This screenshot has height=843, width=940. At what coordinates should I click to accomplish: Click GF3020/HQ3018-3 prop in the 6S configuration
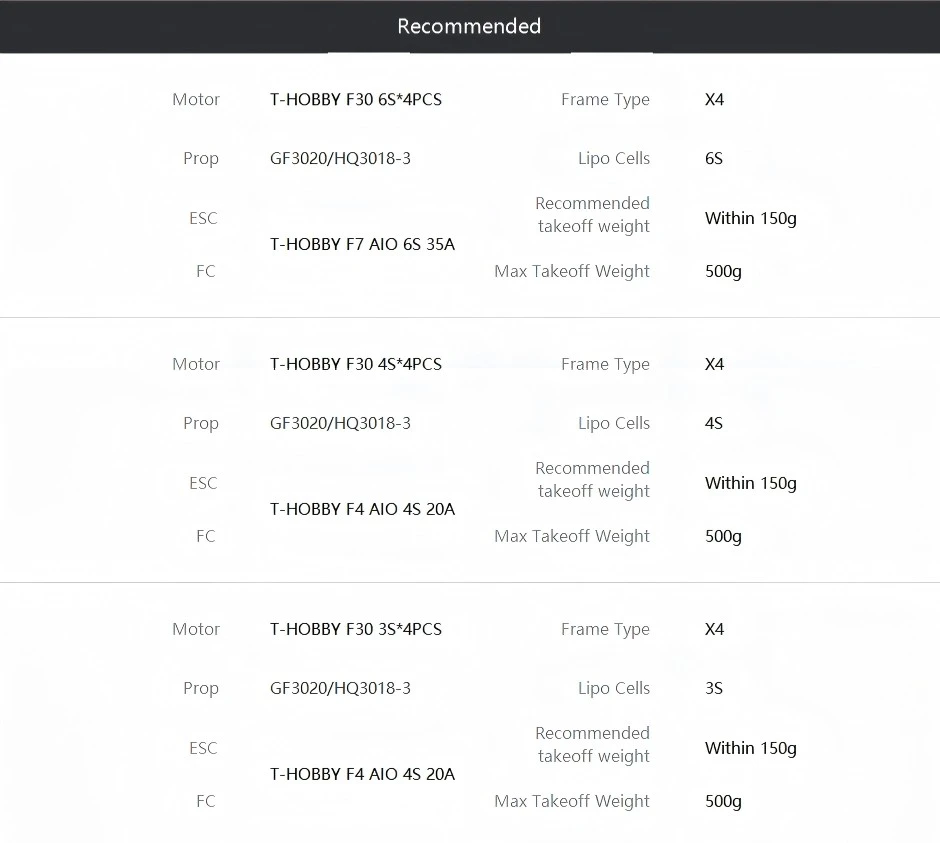[340, 159]
